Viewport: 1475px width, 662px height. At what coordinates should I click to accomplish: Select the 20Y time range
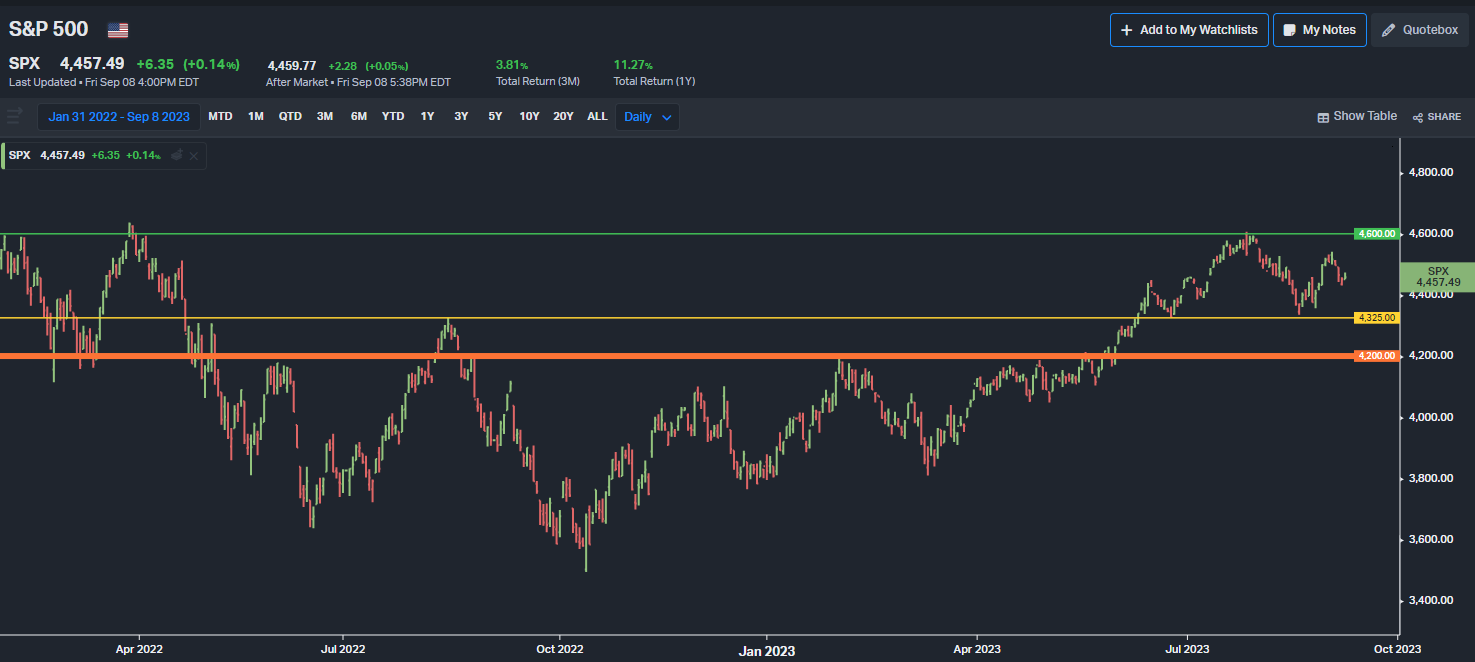[x=563, y=117]
